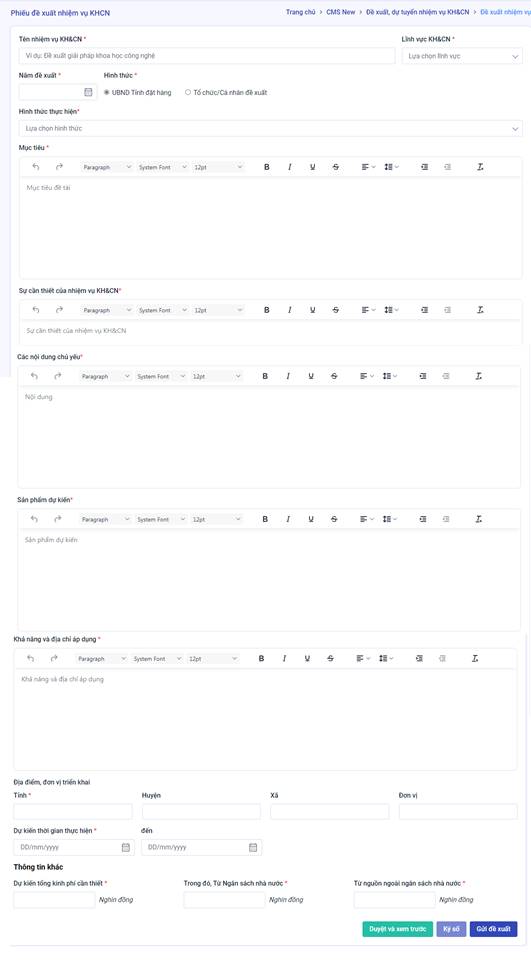Go to Trang chủ breadcrumb

point(301,12)
